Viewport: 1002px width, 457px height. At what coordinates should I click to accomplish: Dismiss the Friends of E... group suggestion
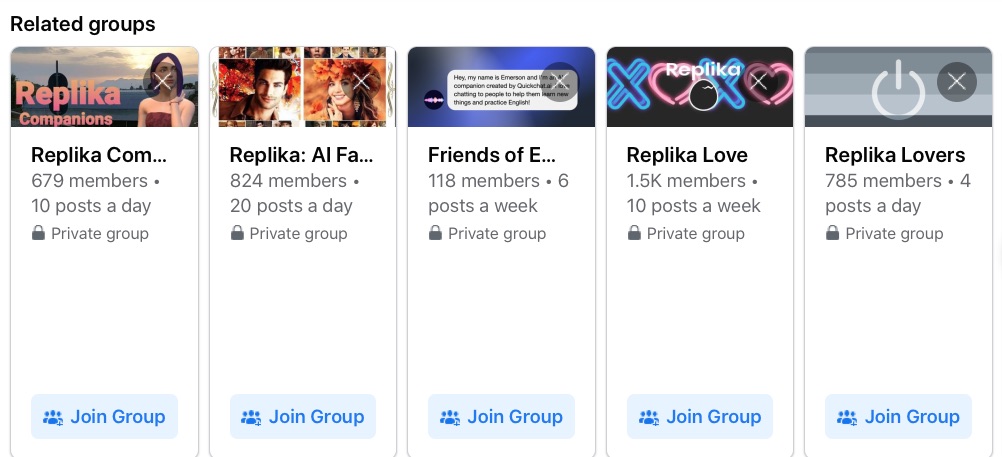coord(559,82)
